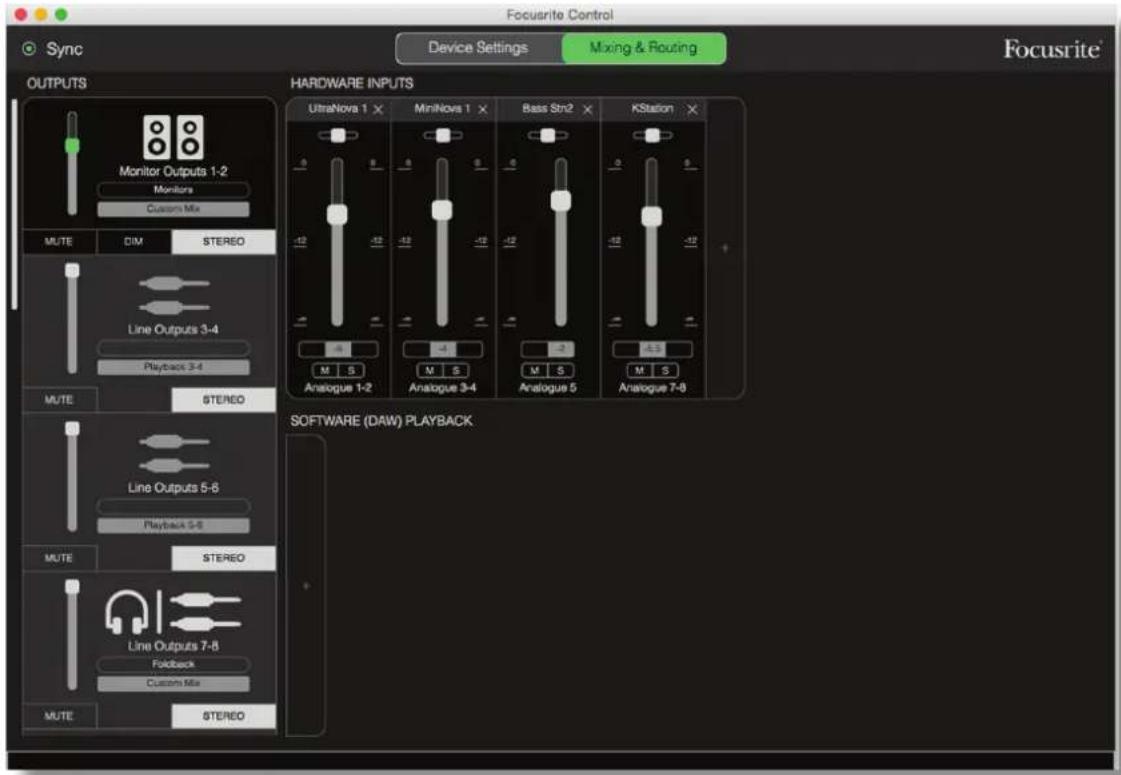This screenshot has height=775, width=1121.
Task: Switch to the Mixing & Routing tab
Action: pyautogui.click(x=643, y=48)
